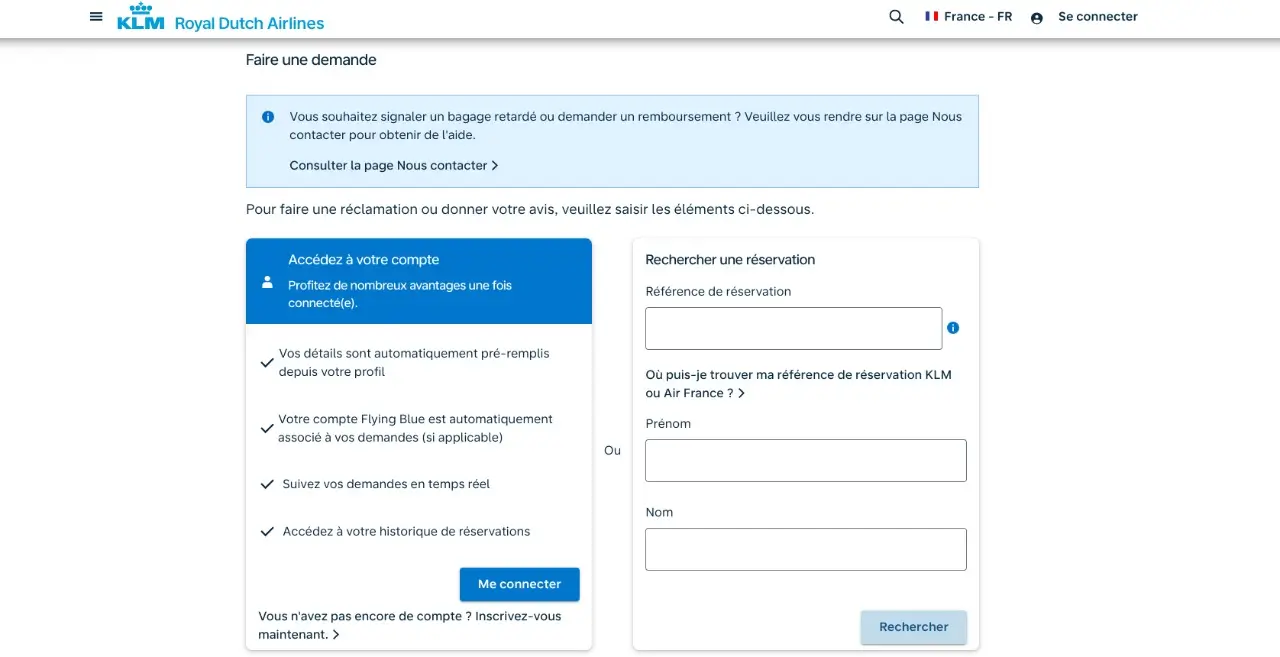The image size is (1280, 657).
Task: Click the Accédez à votre compte header
Action: pos(363,260)
